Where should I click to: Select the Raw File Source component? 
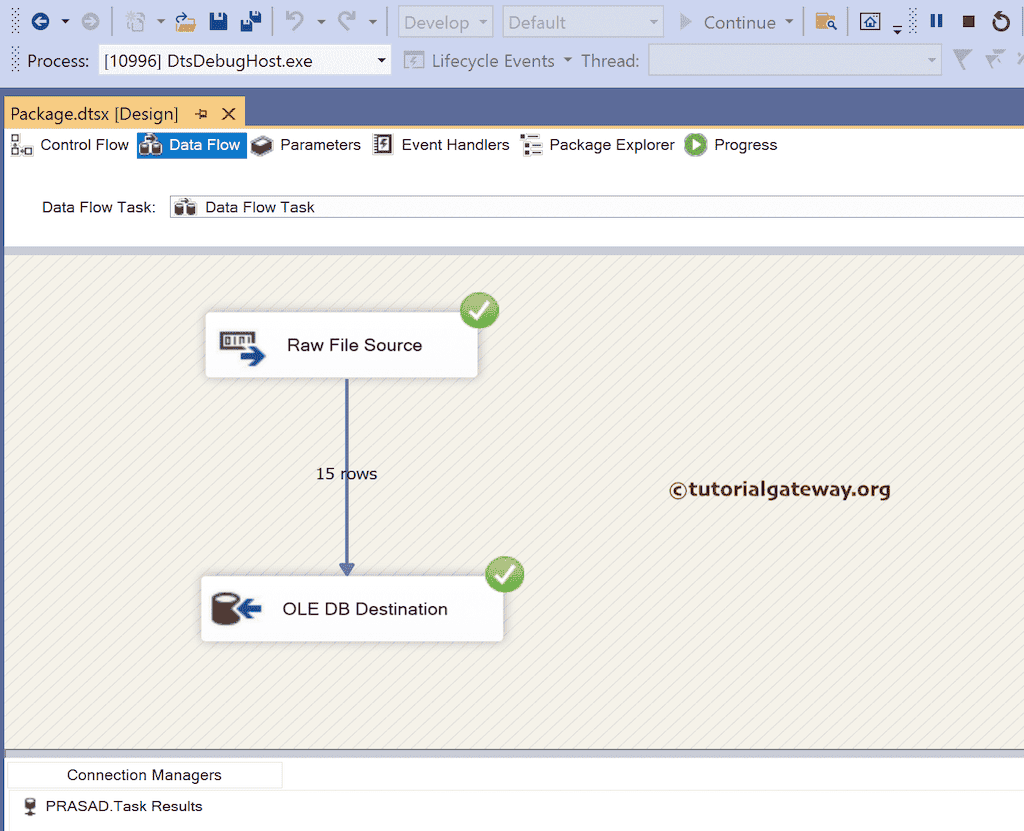[x=340, y=345]
